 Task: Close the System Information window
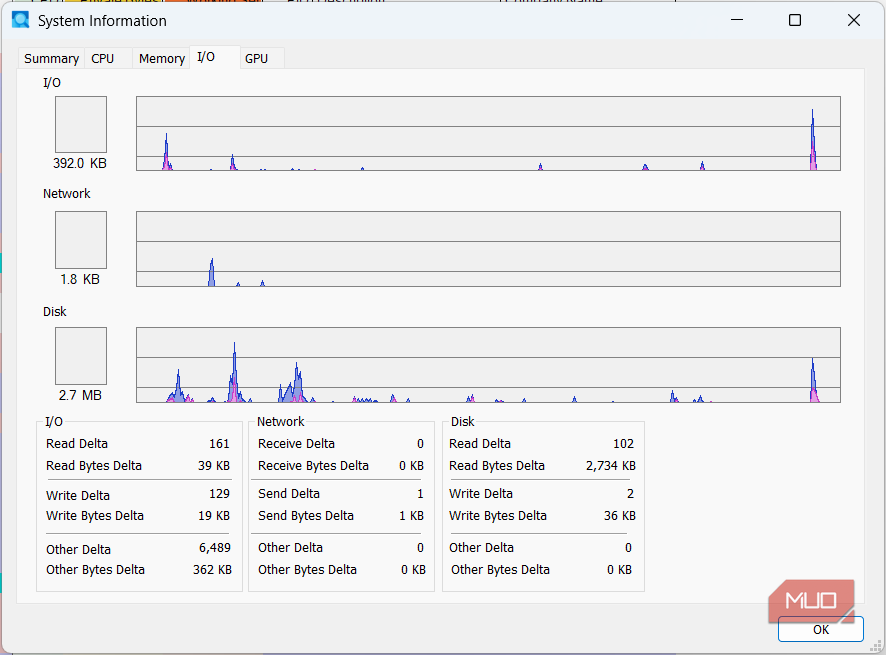[854, 20]
